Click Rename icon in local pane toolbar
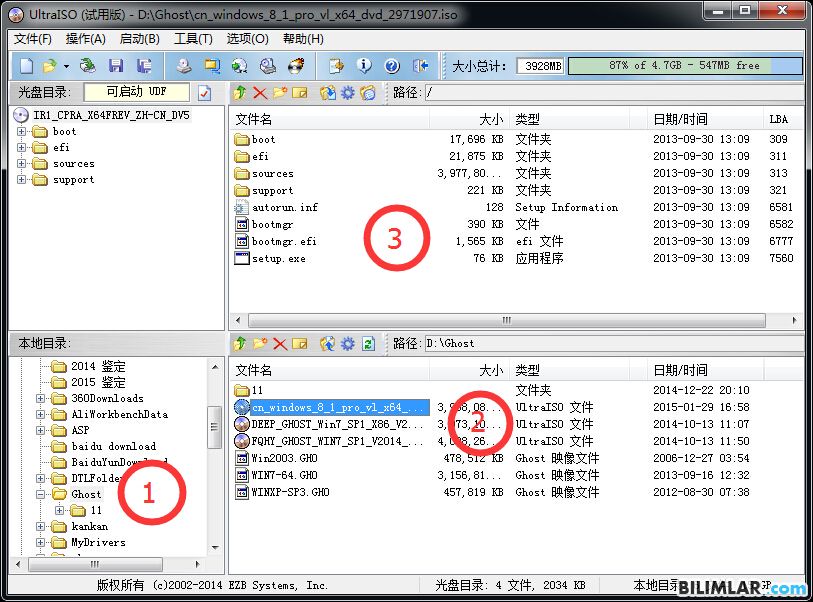Screen dimensions: 813x602 [300, 343]
